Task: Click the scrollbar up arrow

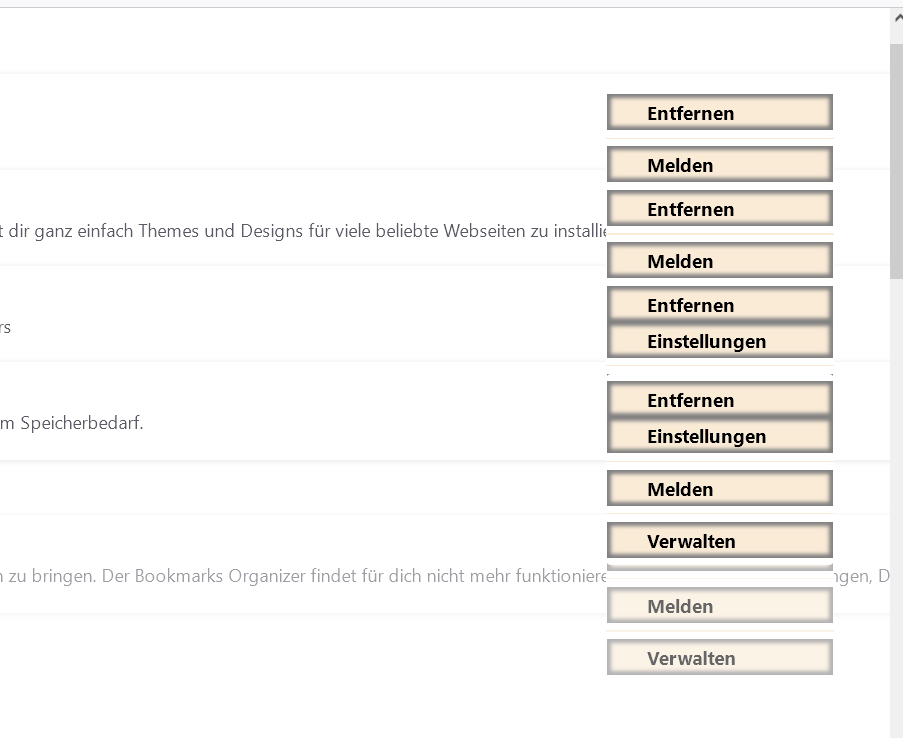Action: (x=896, y=18)
